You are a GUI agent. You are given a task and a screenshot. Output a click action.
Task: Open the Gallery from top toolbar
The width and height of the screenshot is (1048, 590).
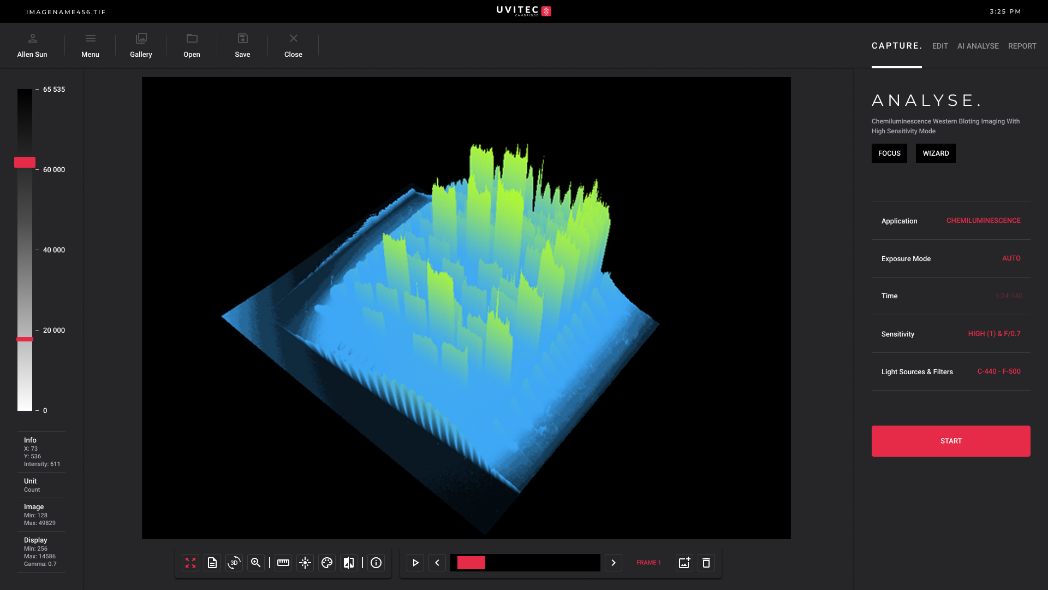[141, 46]
